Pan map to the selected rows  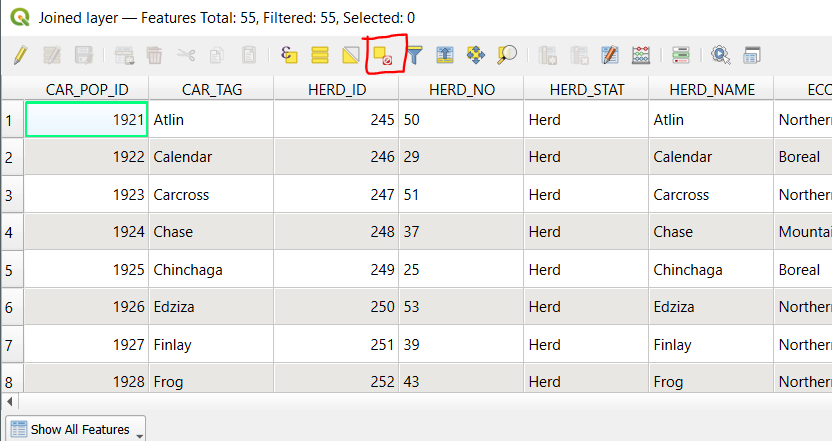coord(476,56)
